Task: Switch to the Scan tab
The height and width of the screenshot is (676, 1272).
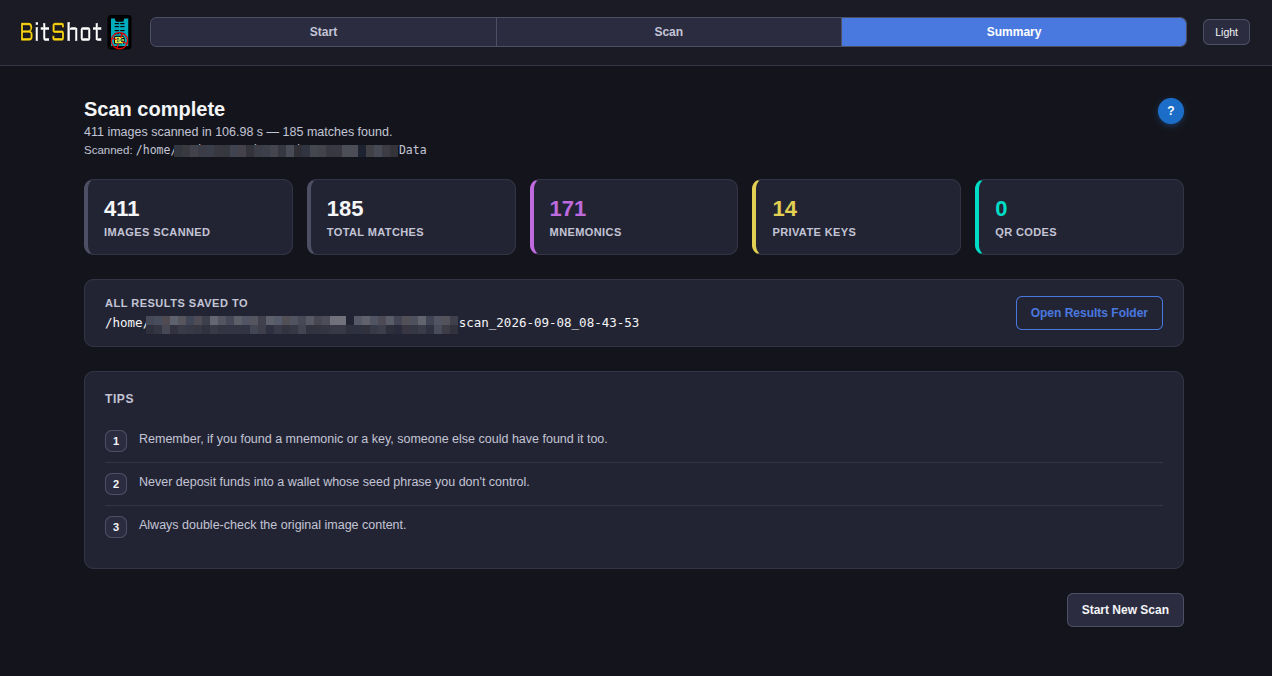Action: pos(668,32)
